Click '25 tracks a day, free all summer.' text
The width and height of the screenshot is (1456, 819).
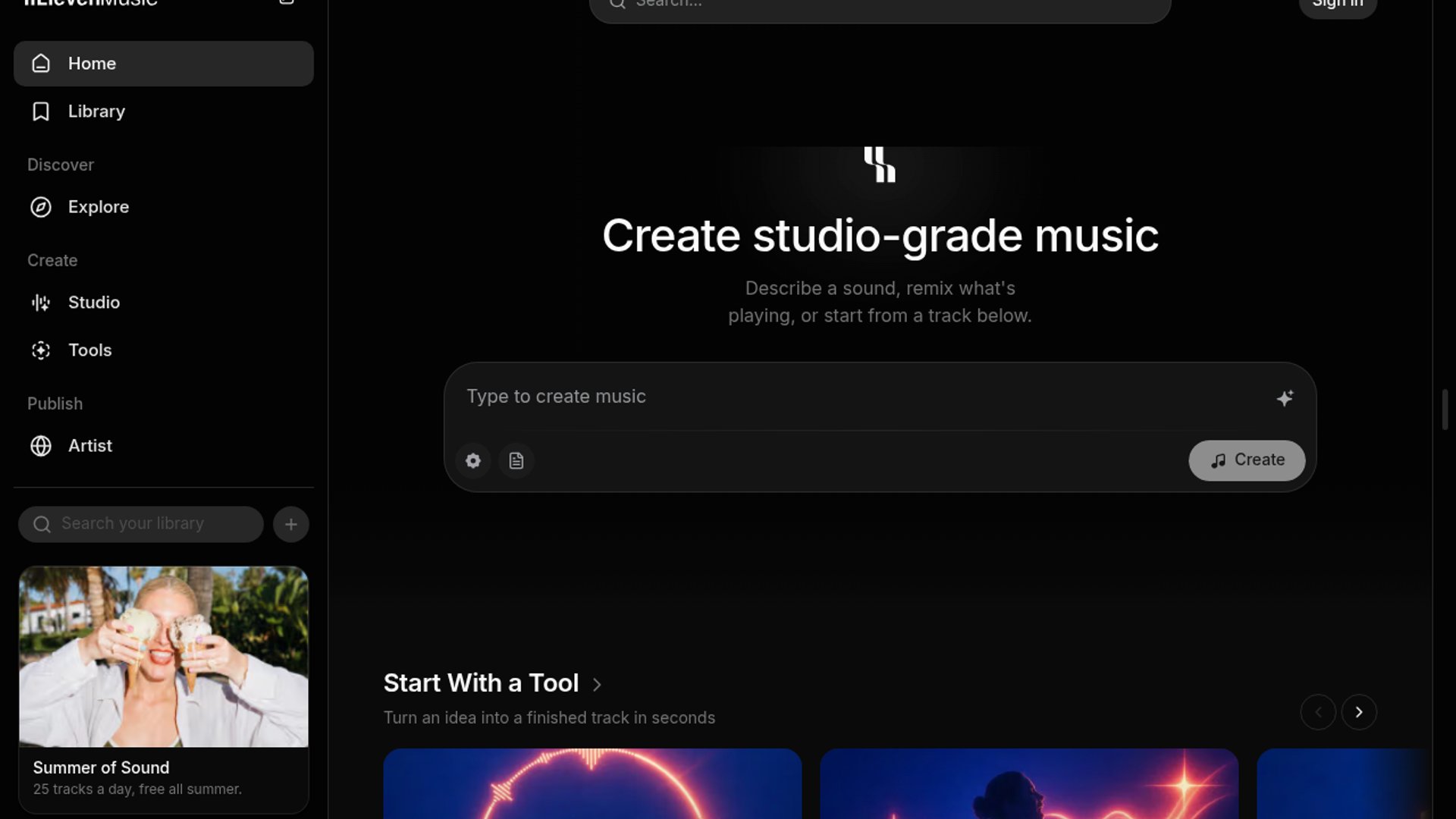click(137, 789)
